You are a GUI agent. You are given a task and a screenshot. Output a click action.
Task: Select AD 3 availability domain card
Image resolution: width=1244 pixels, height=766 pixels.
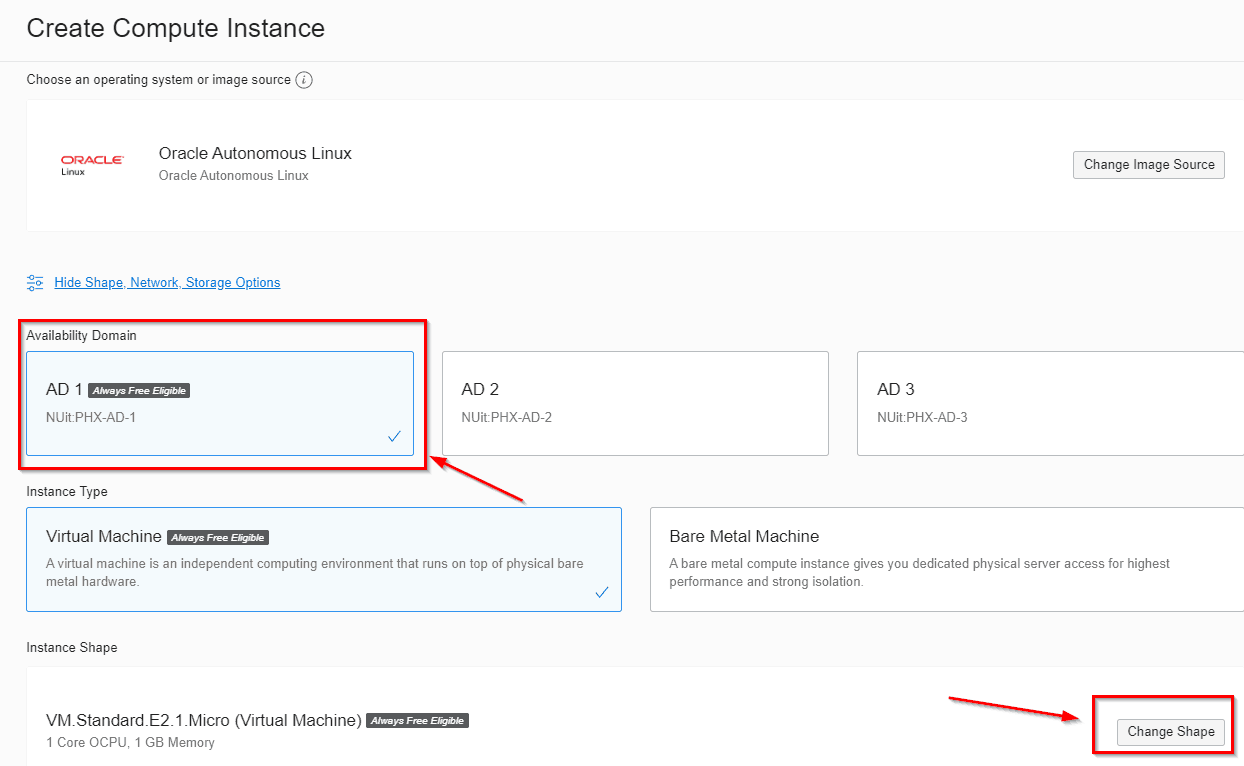click(x=1050, y=403)
